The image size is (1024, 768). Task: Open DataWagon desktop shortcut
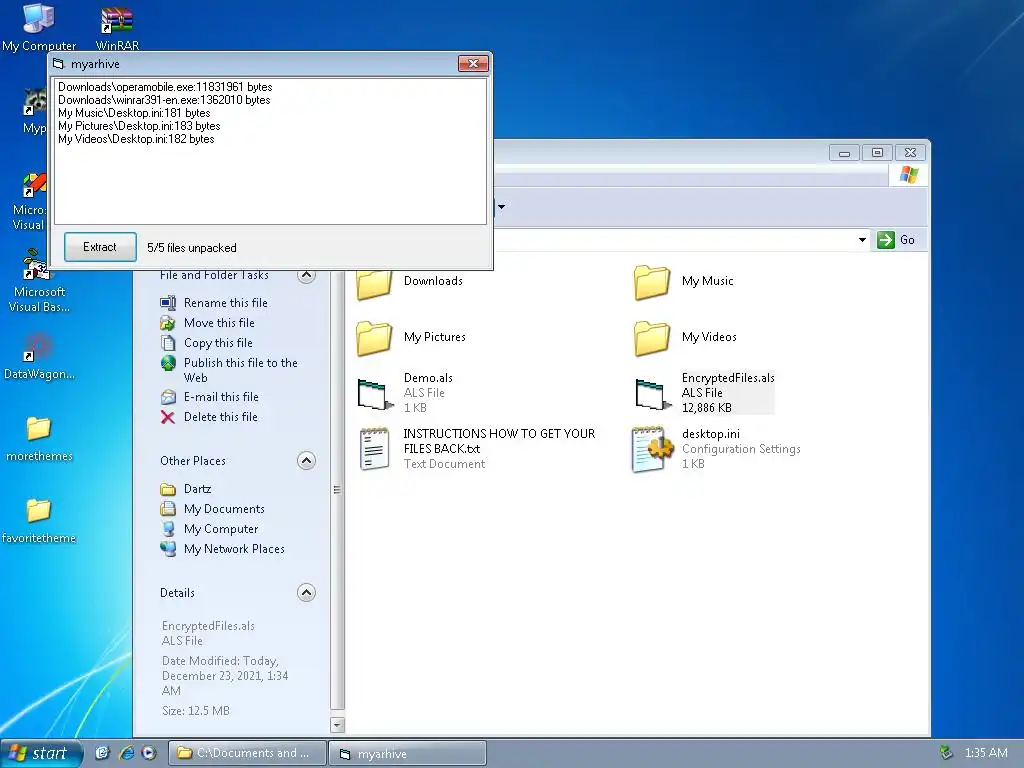point(39,357)
